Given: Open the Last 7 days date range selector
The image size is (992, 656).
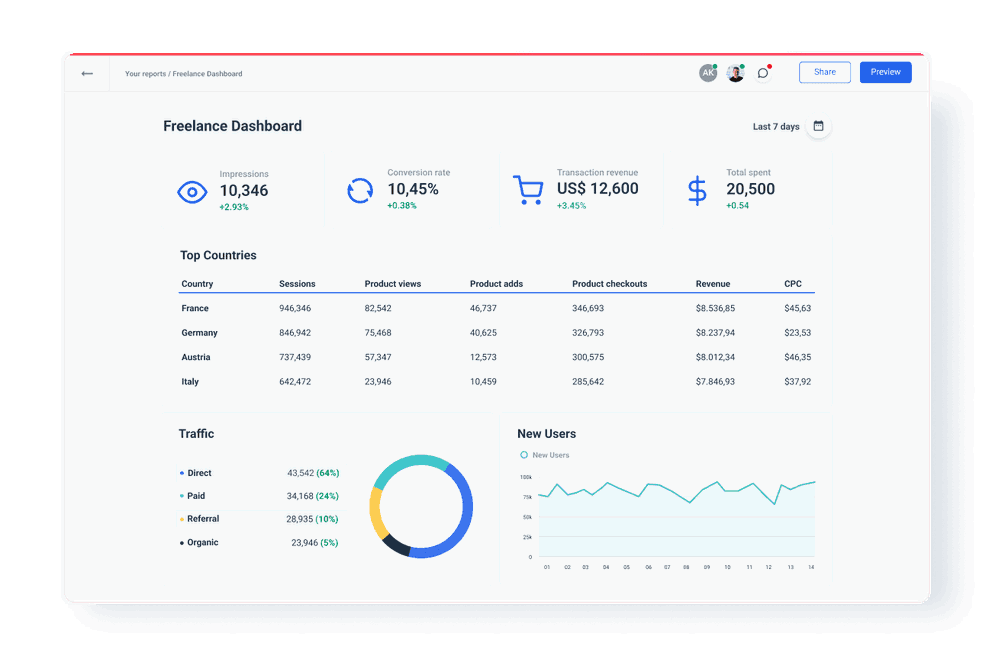Looking at the screenshot, I should tap(774, 126).
